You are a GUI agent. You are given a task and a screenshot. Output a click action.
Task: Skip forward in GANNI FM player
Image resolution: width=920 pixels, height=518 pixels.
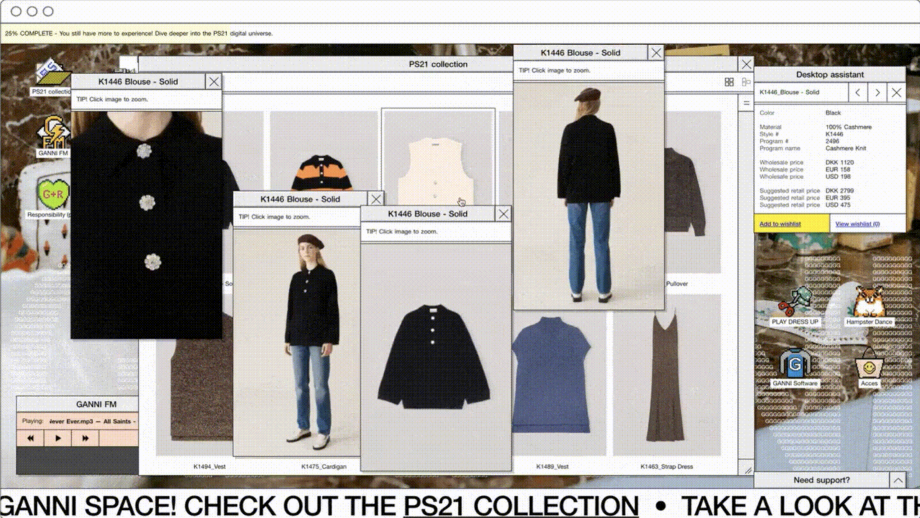click(85, 438)
